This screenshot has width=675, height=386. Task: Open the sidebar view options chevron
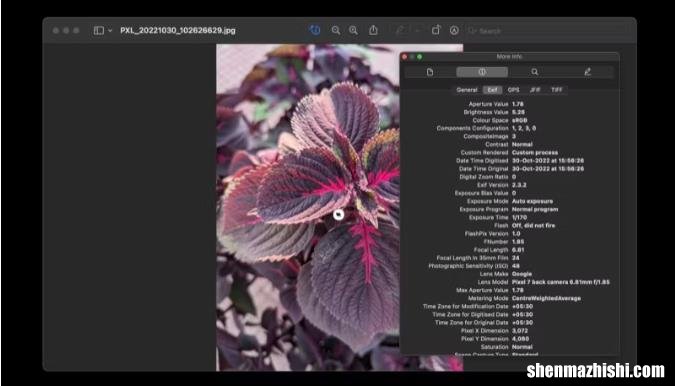110,31
